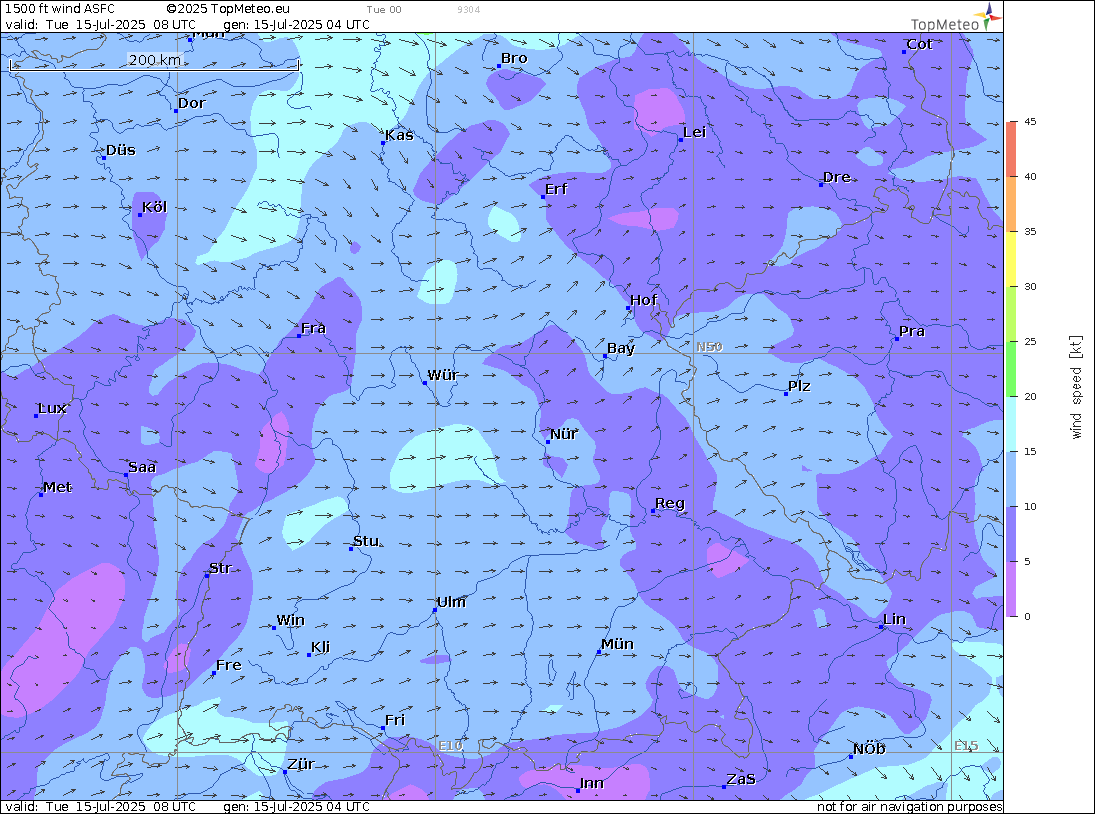
Task: Click the Dre city label
Action: point(837,177)
